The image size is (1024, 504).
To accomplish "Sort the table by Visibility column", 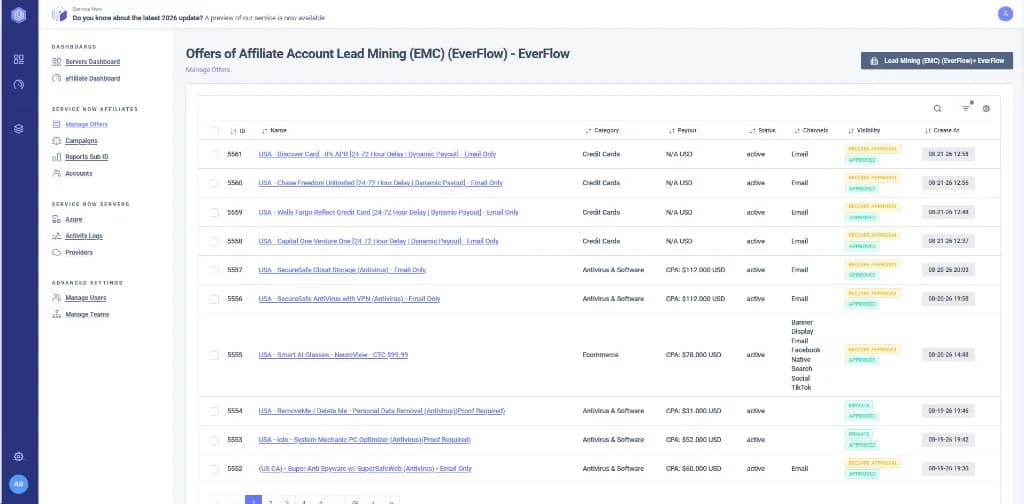I will click(864, 131).
